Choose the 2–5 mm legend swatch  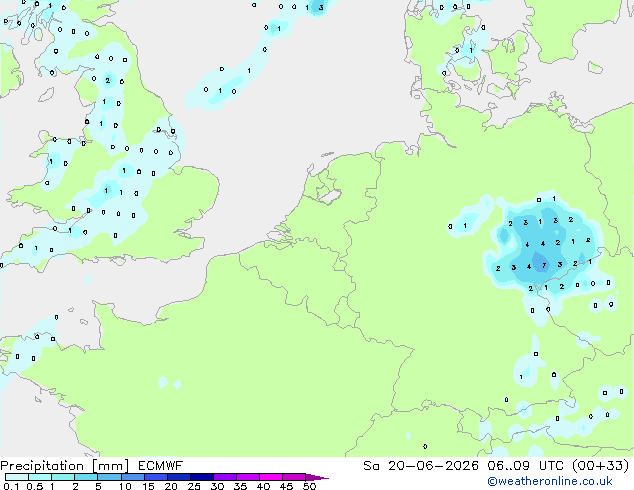click(x=86, y=477)
